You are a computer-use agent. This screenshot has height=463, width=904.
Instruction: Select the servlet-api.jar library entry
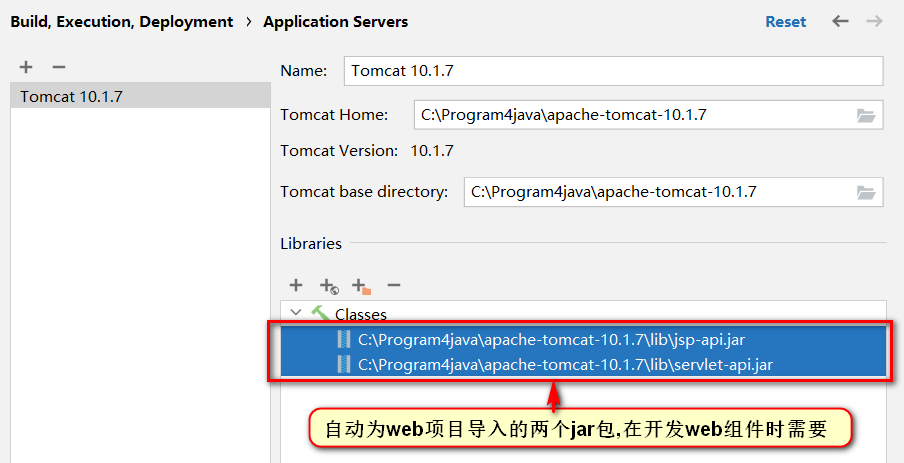(x=565, y=365)
